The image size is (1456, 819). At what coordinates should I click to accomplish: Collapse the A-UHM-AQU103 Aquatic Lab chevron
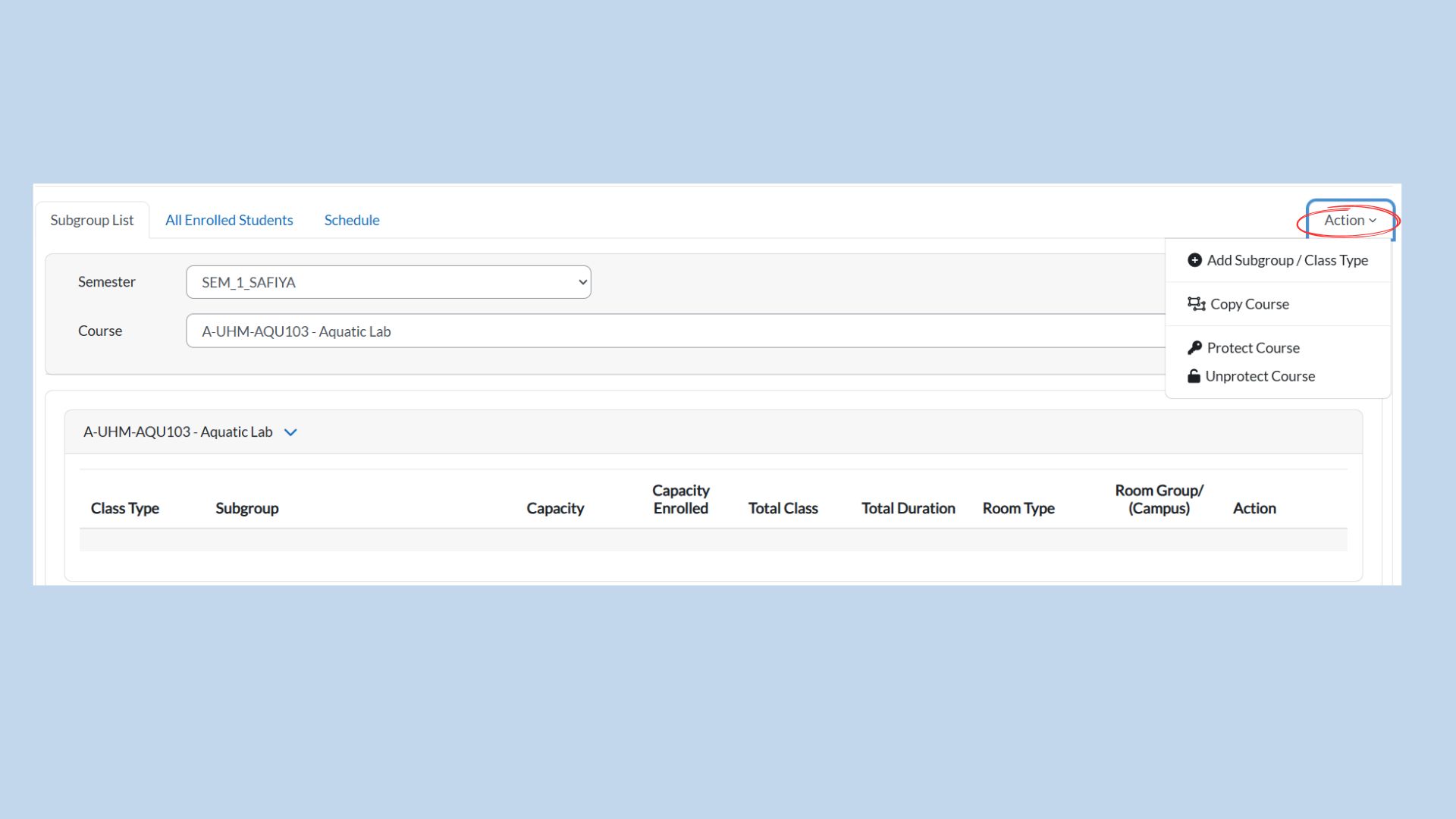[290, 432]
